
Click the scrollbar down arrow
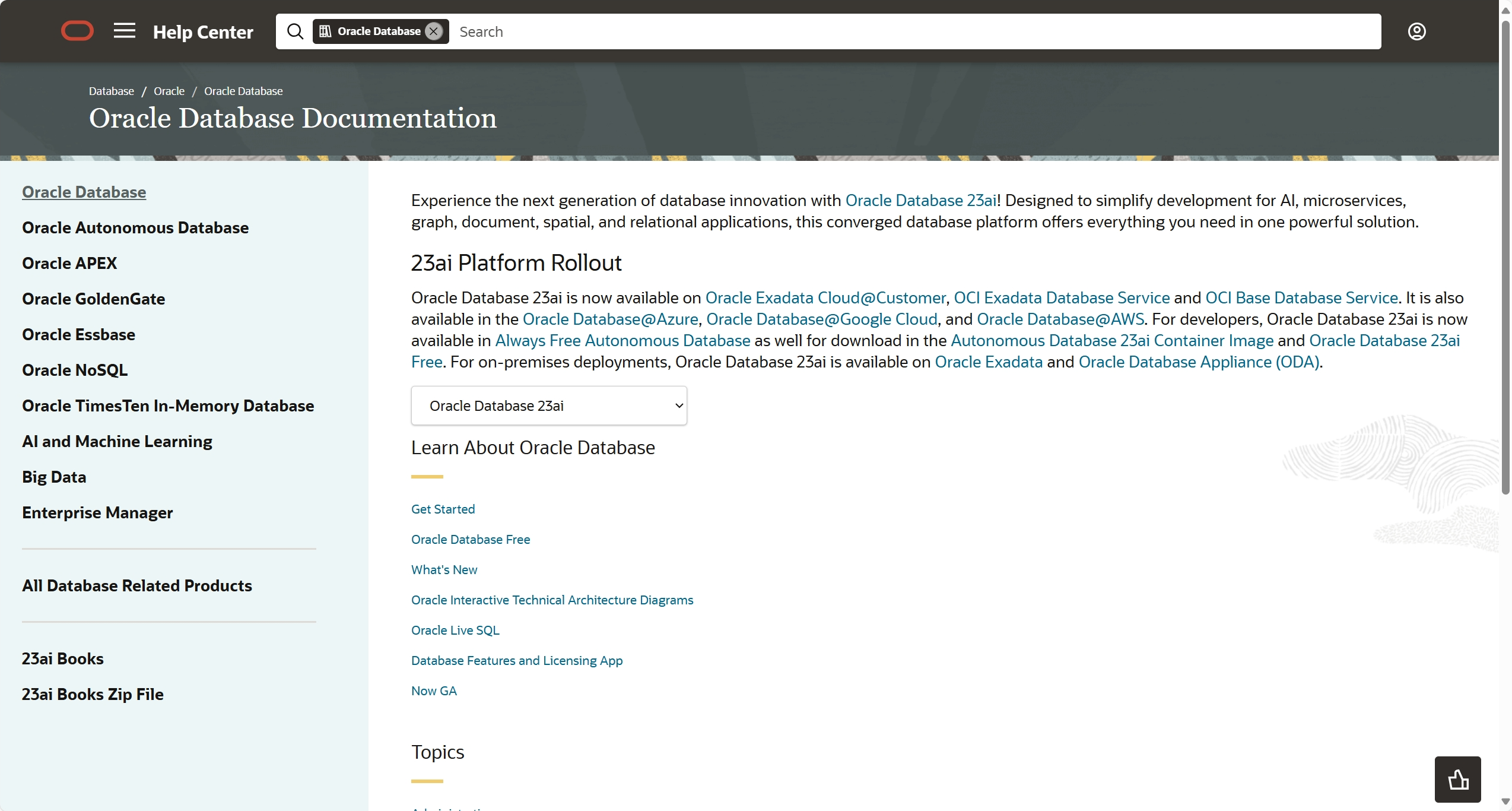pos(1505,803)
